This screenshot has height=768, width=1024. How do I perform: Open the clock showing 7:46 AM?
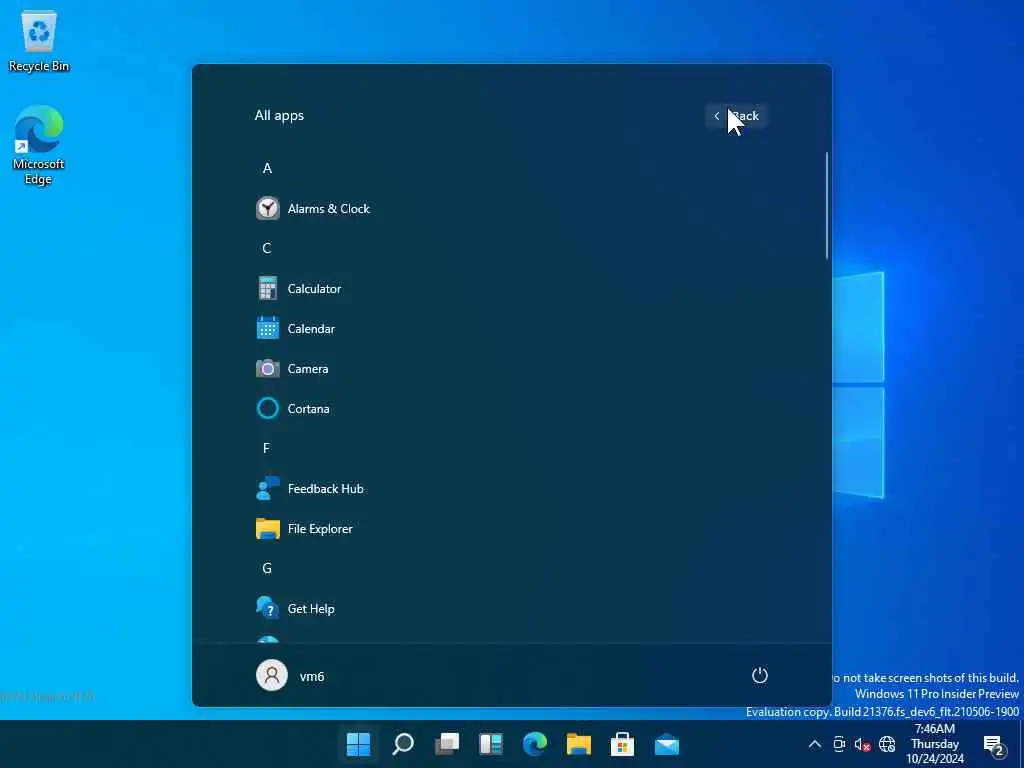pos(935,744)
